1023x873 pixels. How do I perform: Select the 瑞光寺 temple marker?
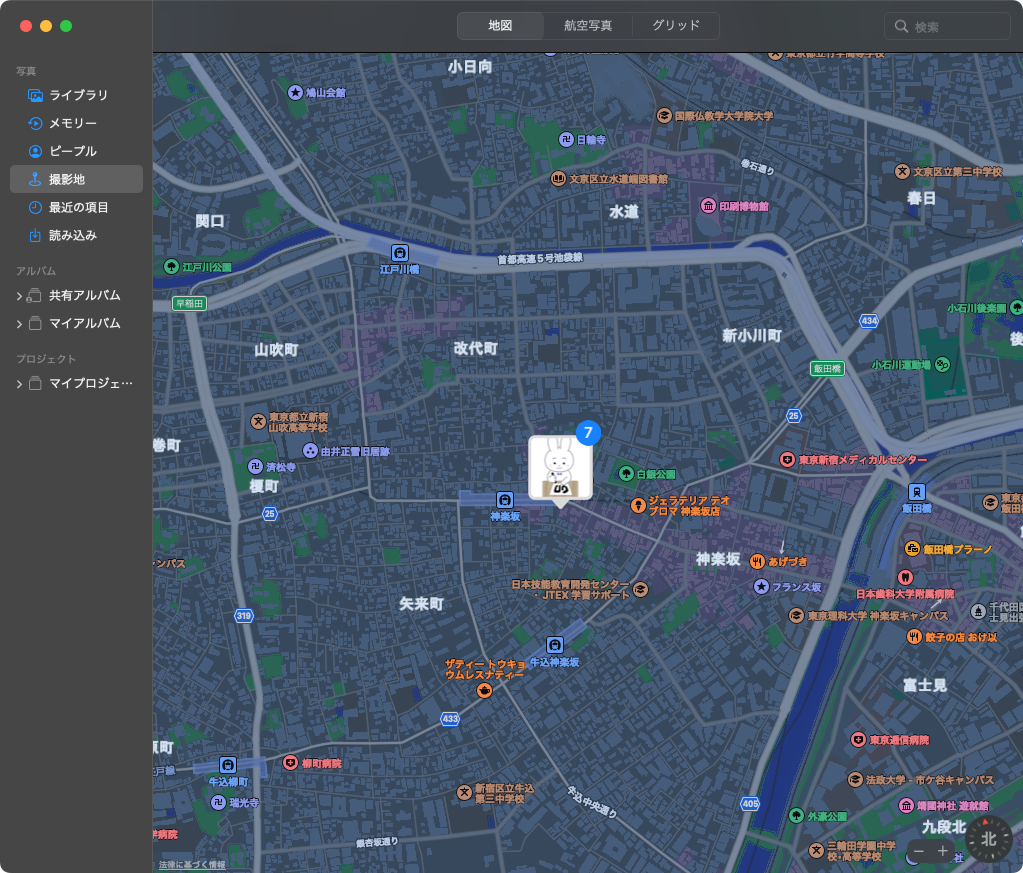click(x=219, y=803)
